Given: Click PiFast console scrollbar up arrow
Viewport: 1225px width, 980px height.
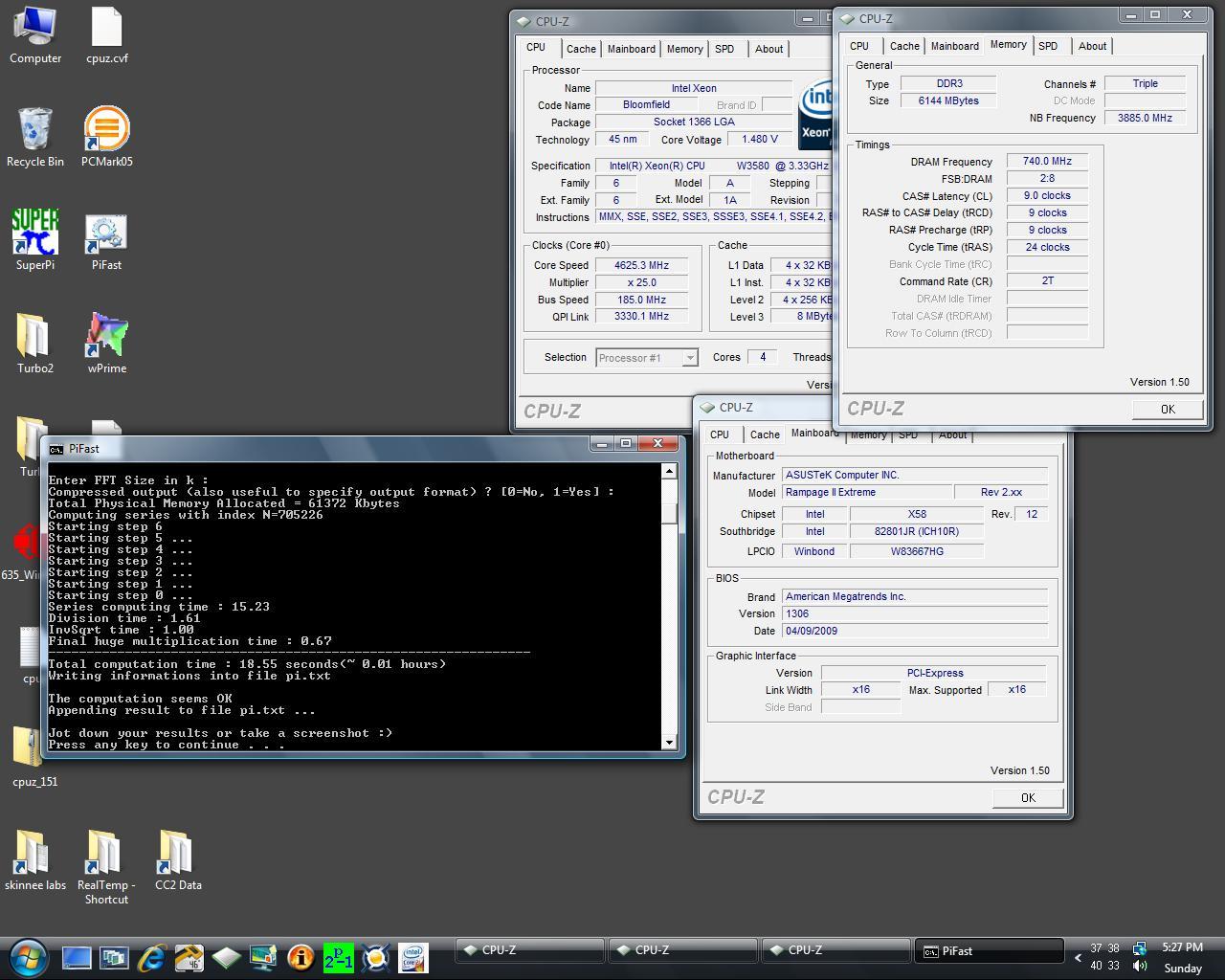Looking at the screenshot, I should tap(669, 471).
